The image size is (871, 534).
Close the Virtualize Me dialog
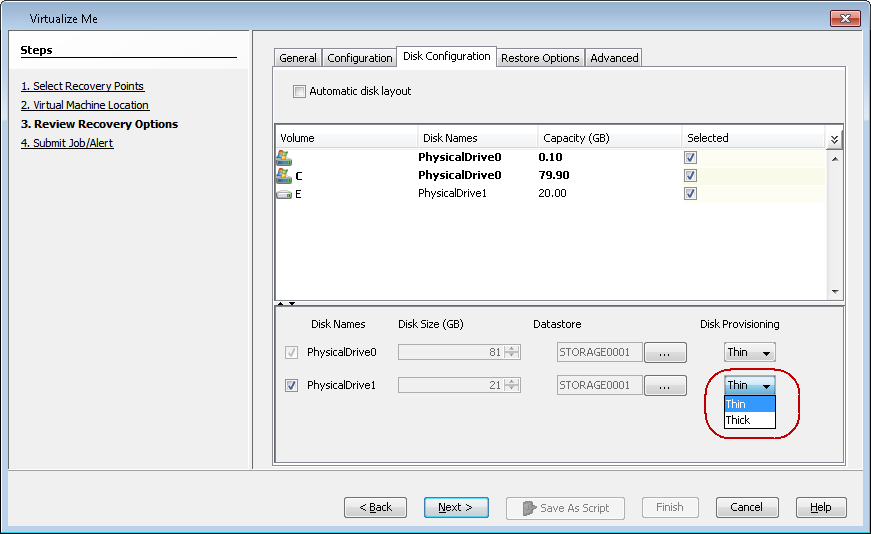[x=845, y=18]
